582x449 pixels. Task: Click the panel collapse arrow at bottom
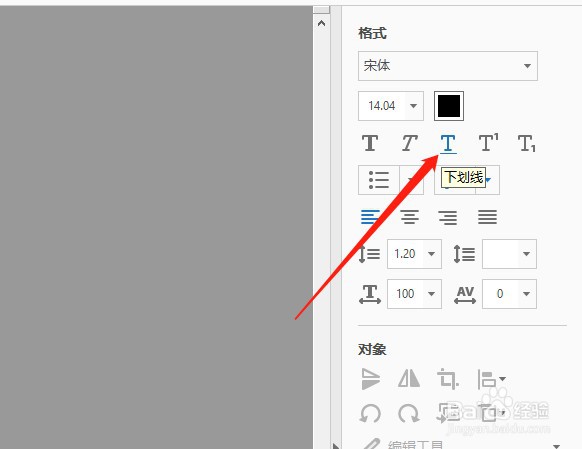click(336, 446)
